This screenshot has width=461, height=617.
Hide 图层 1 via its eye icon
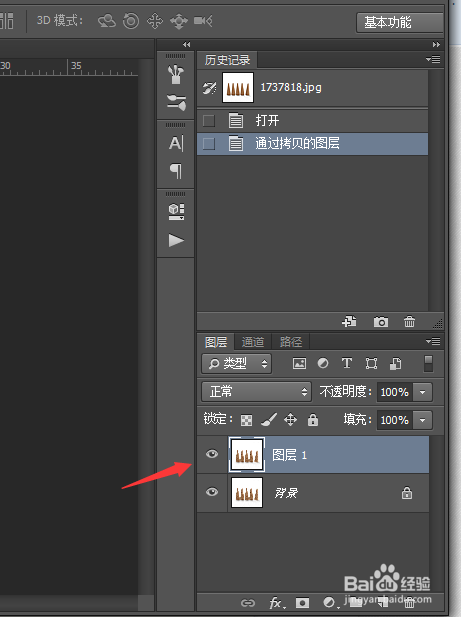coord(212,454)
